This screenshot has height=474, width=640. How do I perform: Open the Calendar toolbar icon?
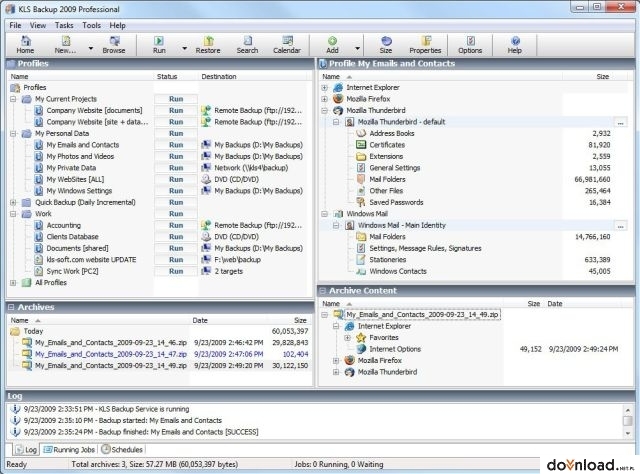click(287, 45)
